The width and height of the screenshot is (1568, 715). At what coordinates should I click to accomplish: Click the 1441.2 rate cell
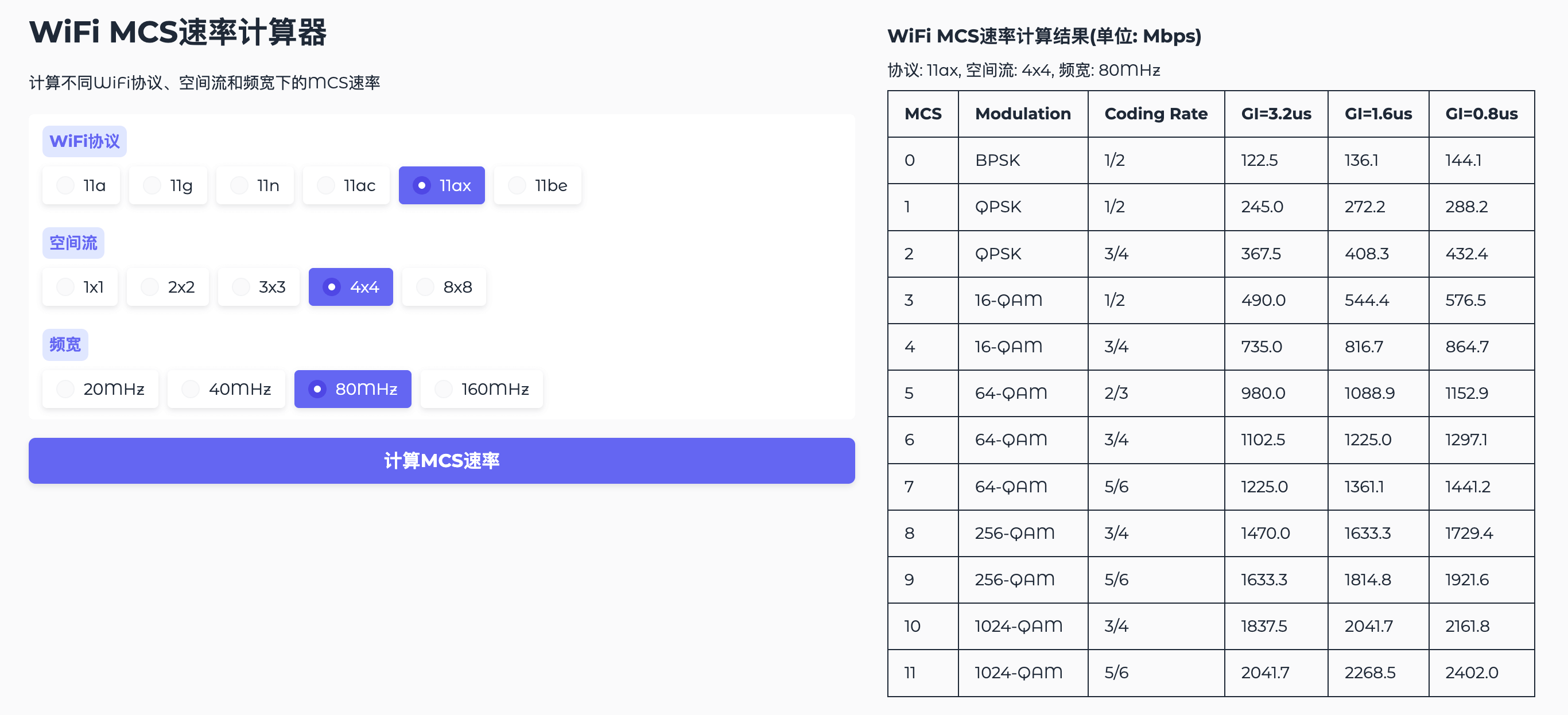coord(1482,487)
